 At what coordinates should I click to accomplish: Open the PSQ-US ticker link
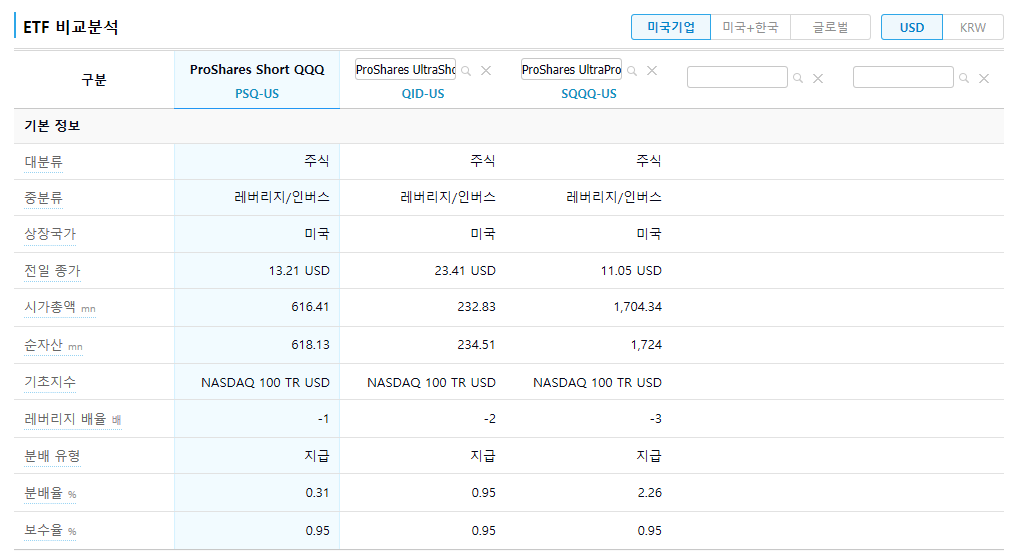coord(257,94)
